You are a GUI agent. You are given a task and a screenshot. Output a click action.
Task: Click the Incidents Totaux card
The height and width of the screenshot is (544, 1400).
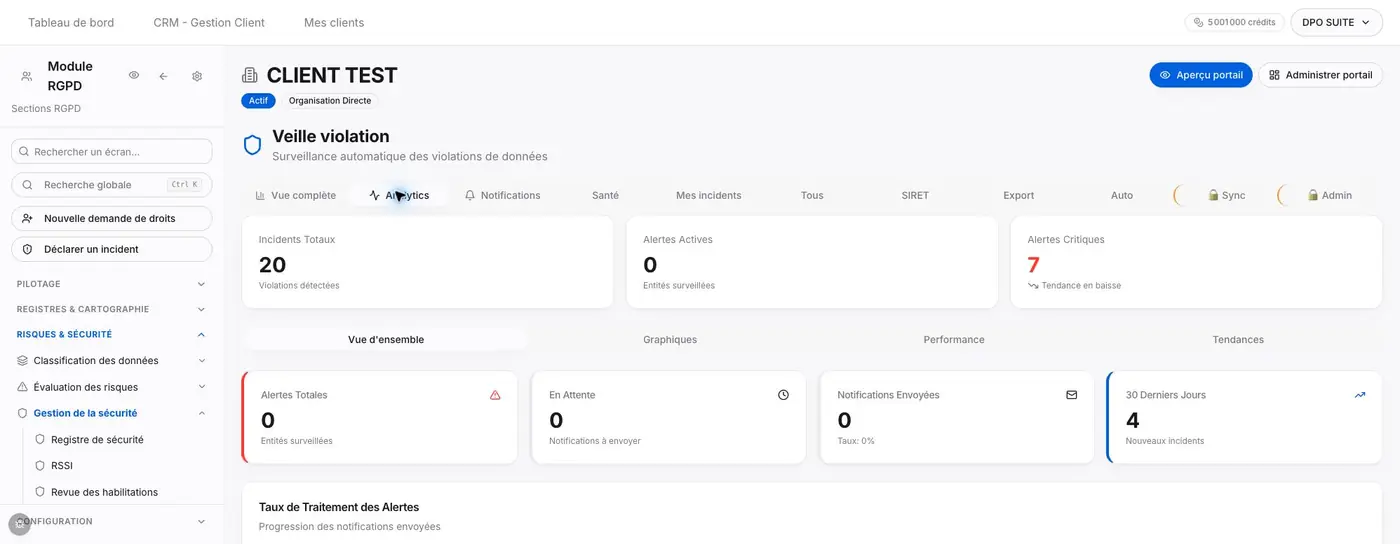click(428, 262)
